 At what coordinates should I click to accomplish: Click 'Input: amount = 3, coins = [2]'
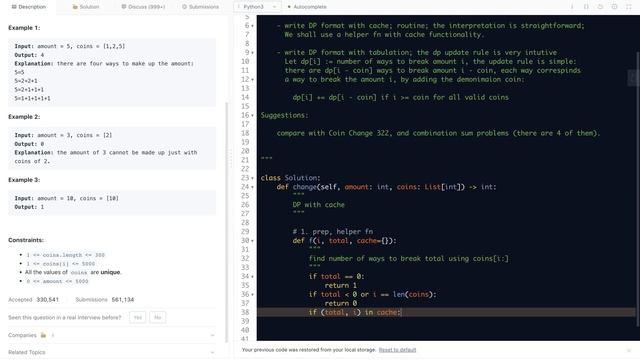pos(63,135)
